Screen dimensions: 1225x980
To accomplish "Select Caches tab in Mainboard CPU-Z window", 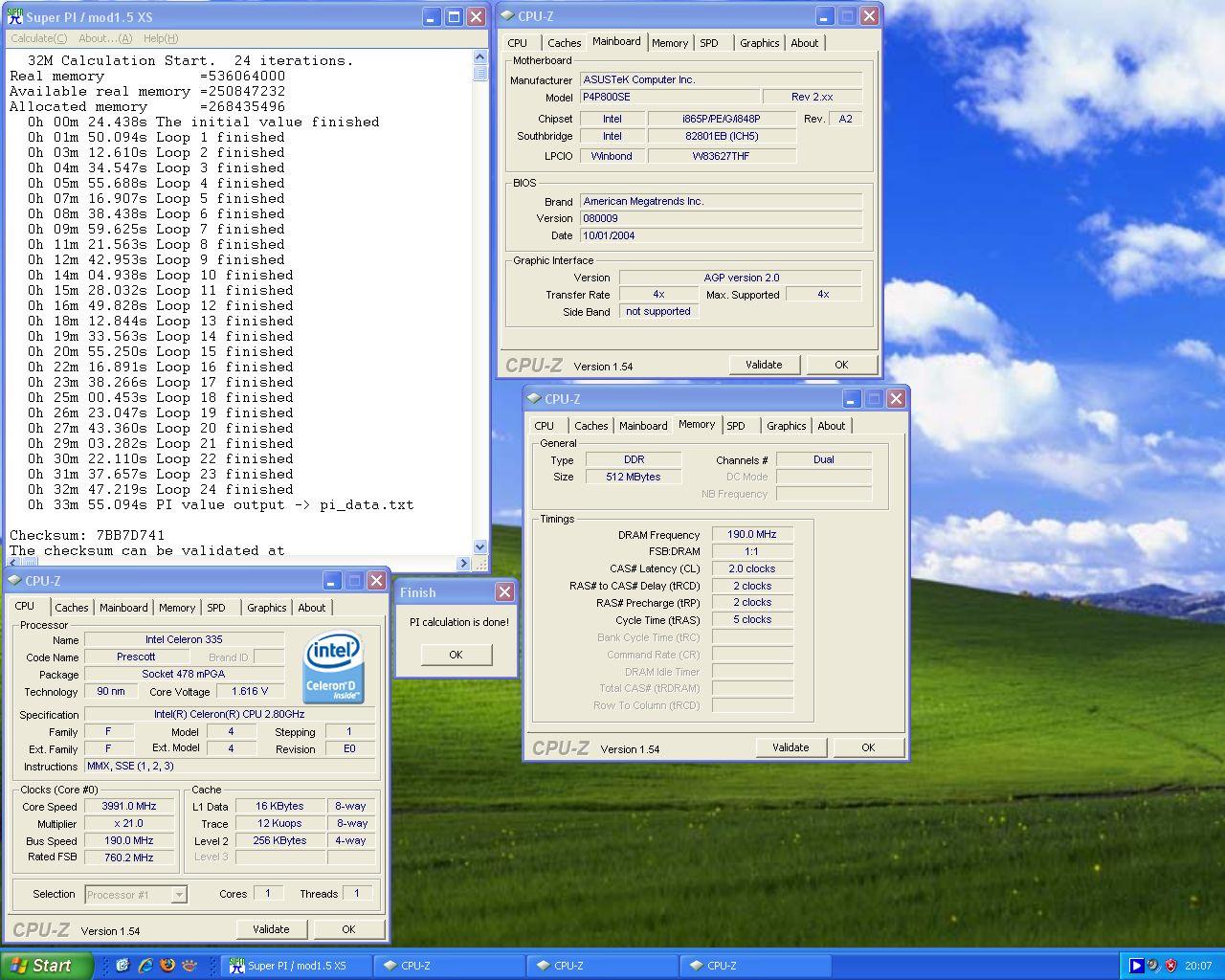I will coord(564,43).
